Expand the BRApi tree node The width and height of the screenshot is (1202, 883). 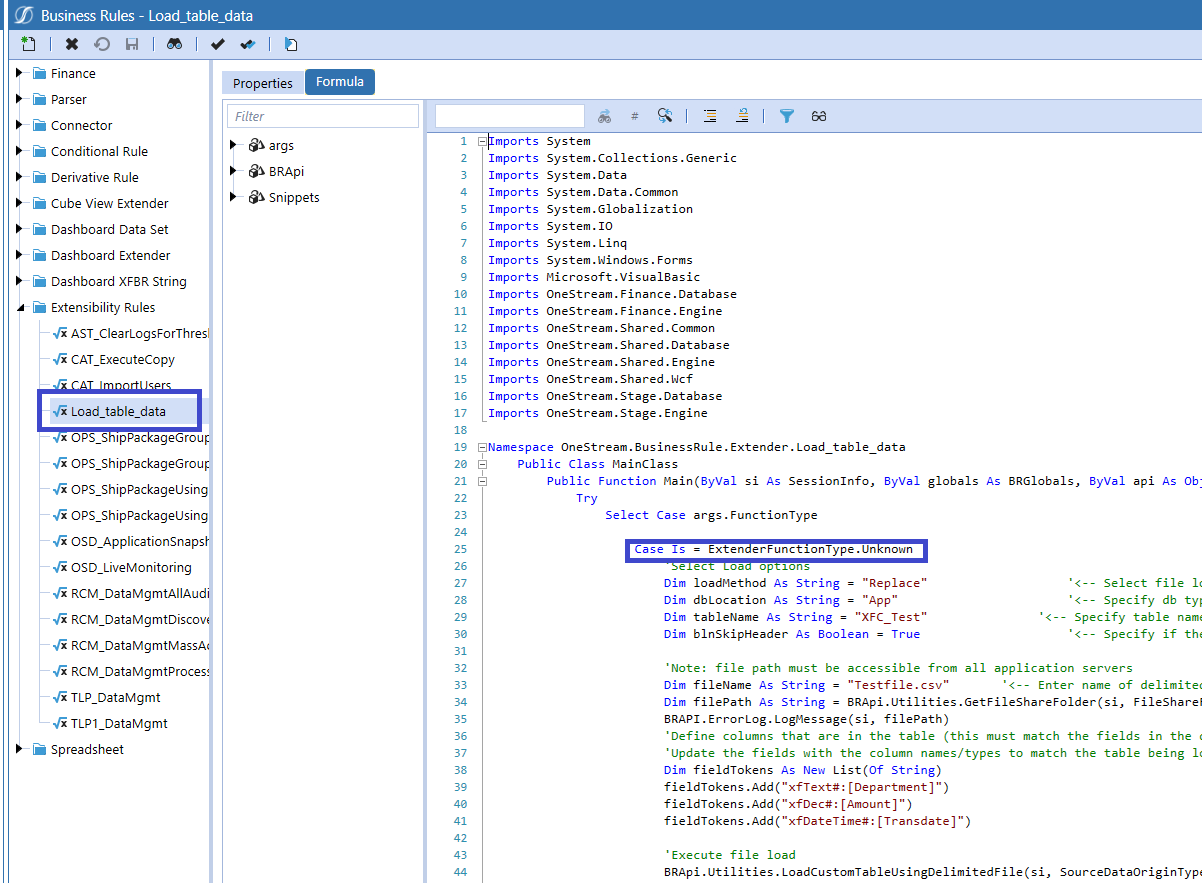click(234, 171)
